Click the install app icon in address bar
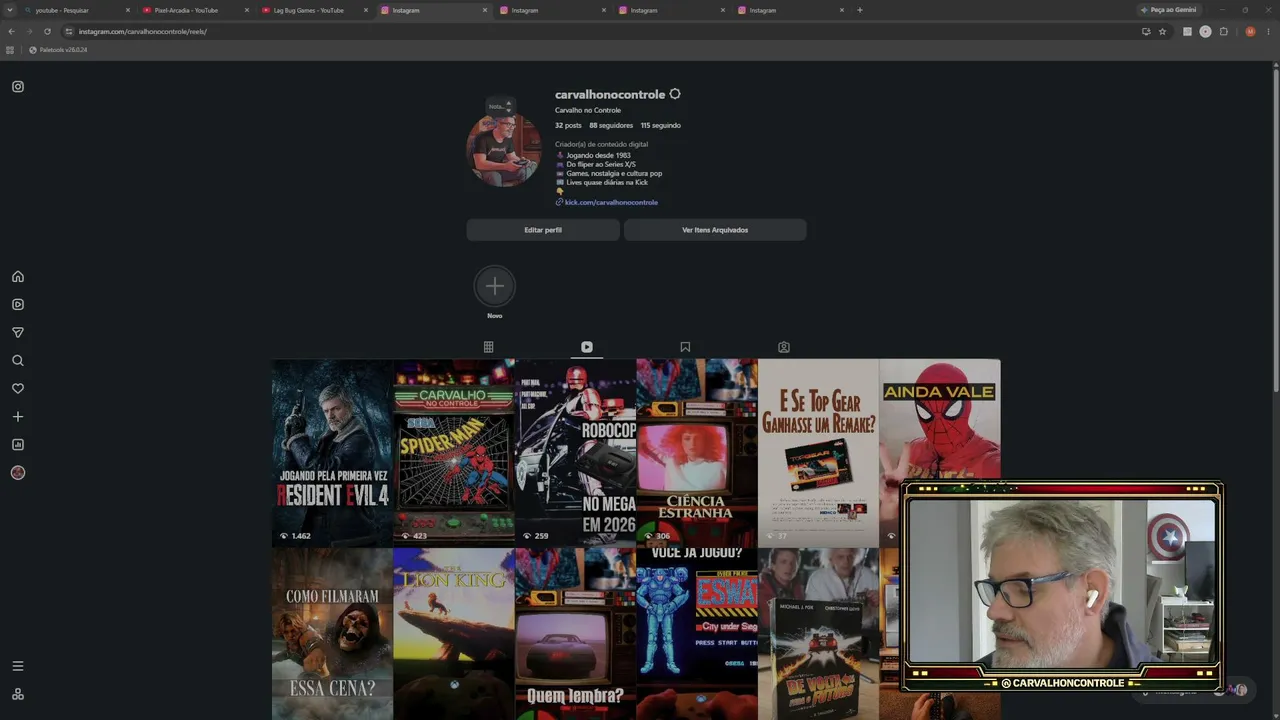 (x=1146, y=31)
